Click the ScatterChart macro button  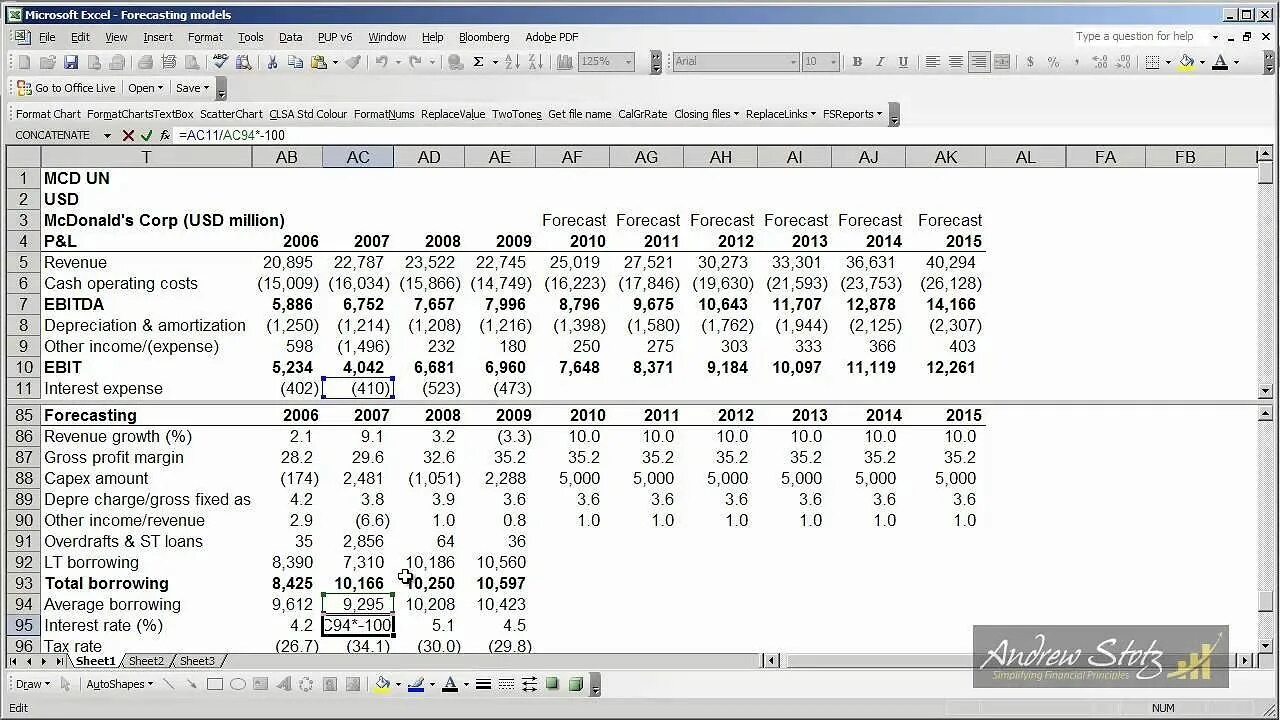coord(231,114)
